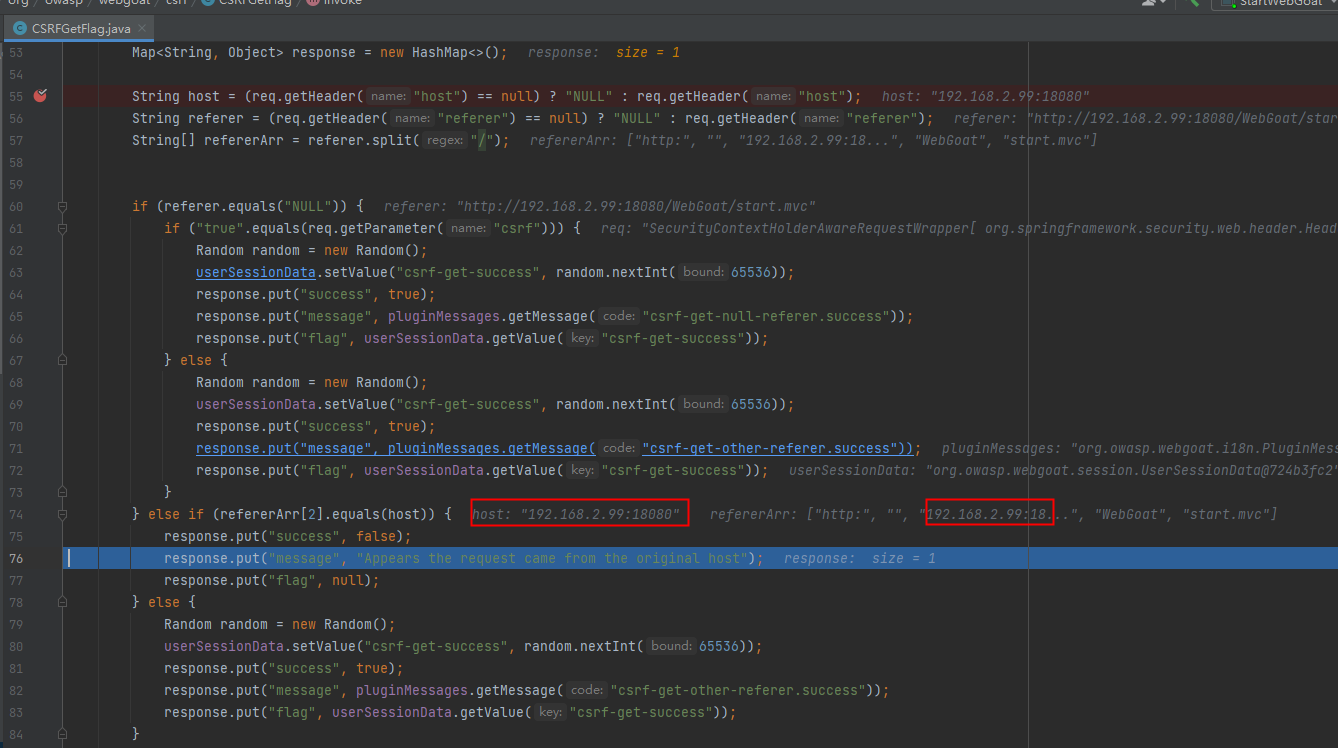Click inline host value on line 55

985,96
